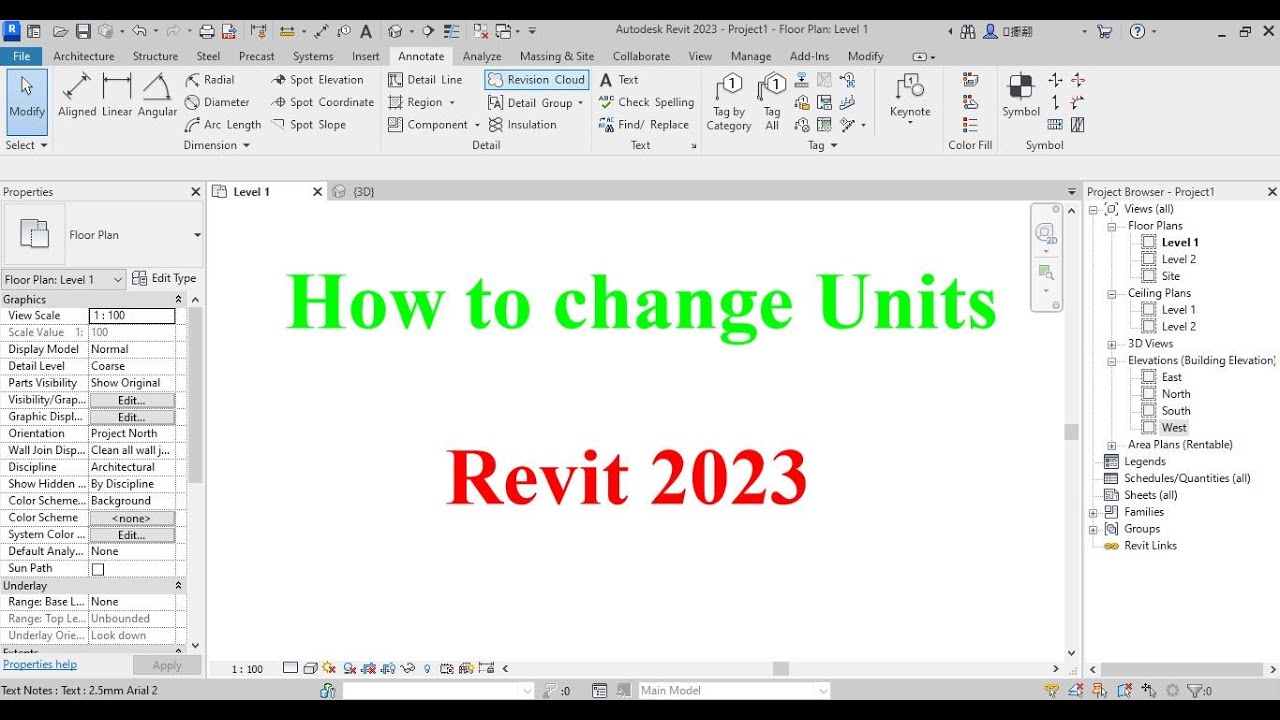The width and height of the screenshot is (1280, 720).
Task: Open the File menu tab
Action: (21, 56)
